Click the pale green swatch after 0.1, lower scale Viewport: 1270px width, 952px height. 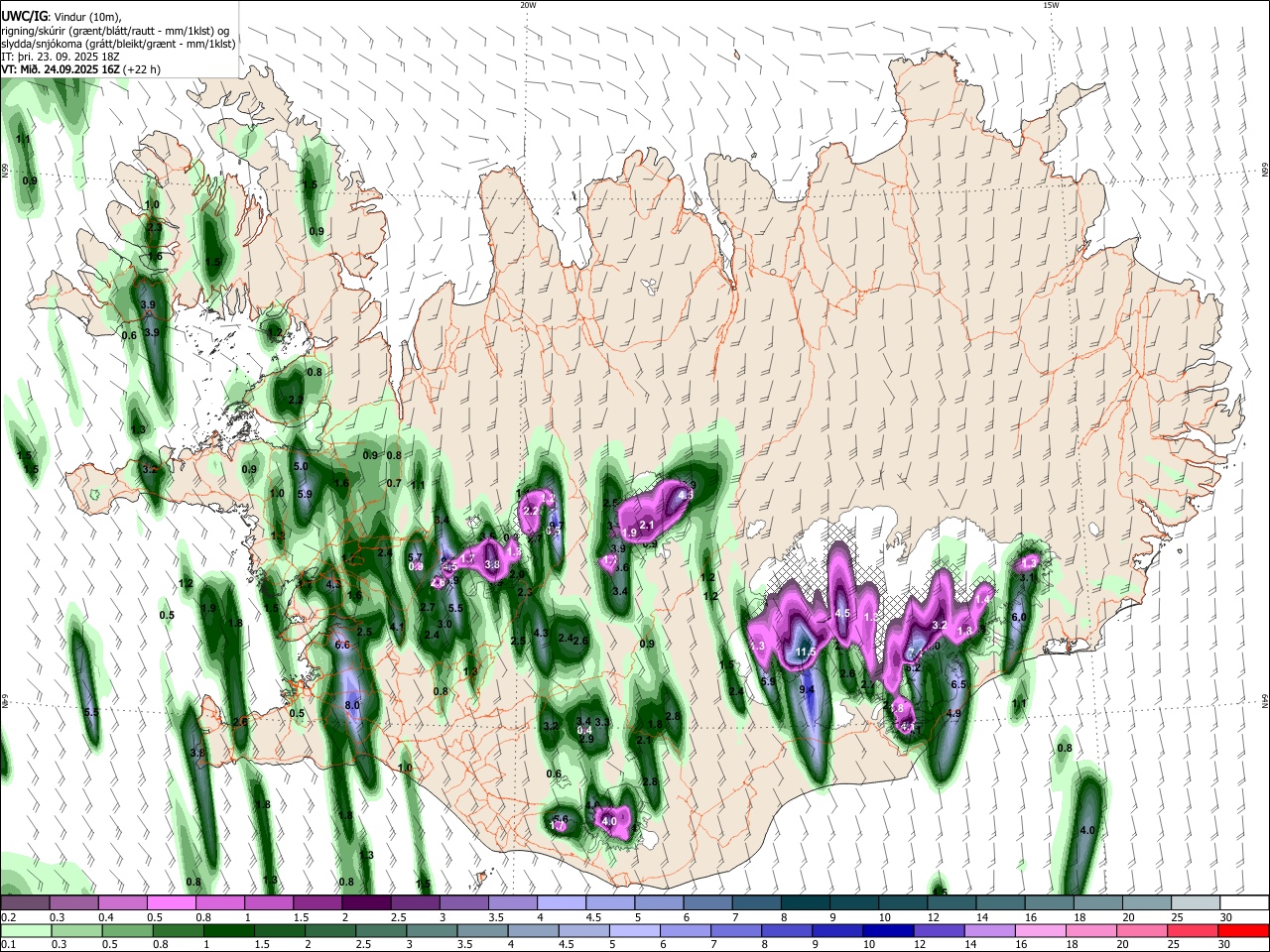click(x=25, y=930)
